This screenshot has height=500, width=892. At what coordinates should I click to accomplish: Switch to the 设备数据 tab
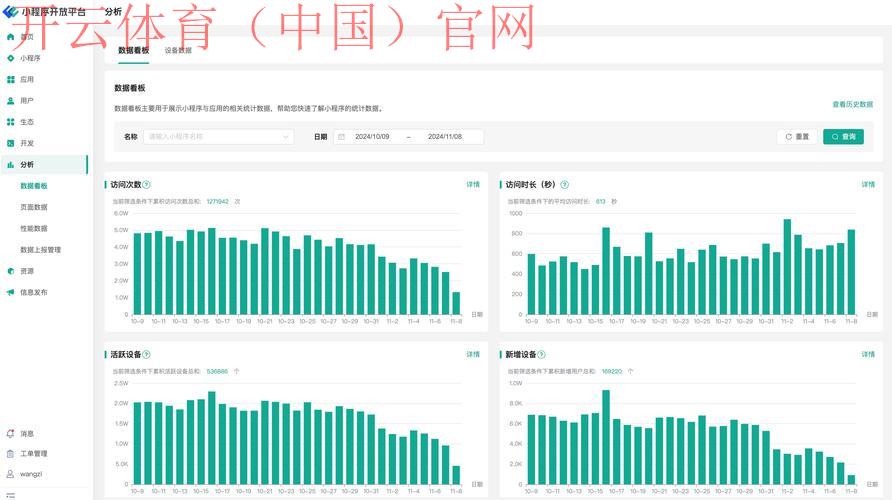178,50
